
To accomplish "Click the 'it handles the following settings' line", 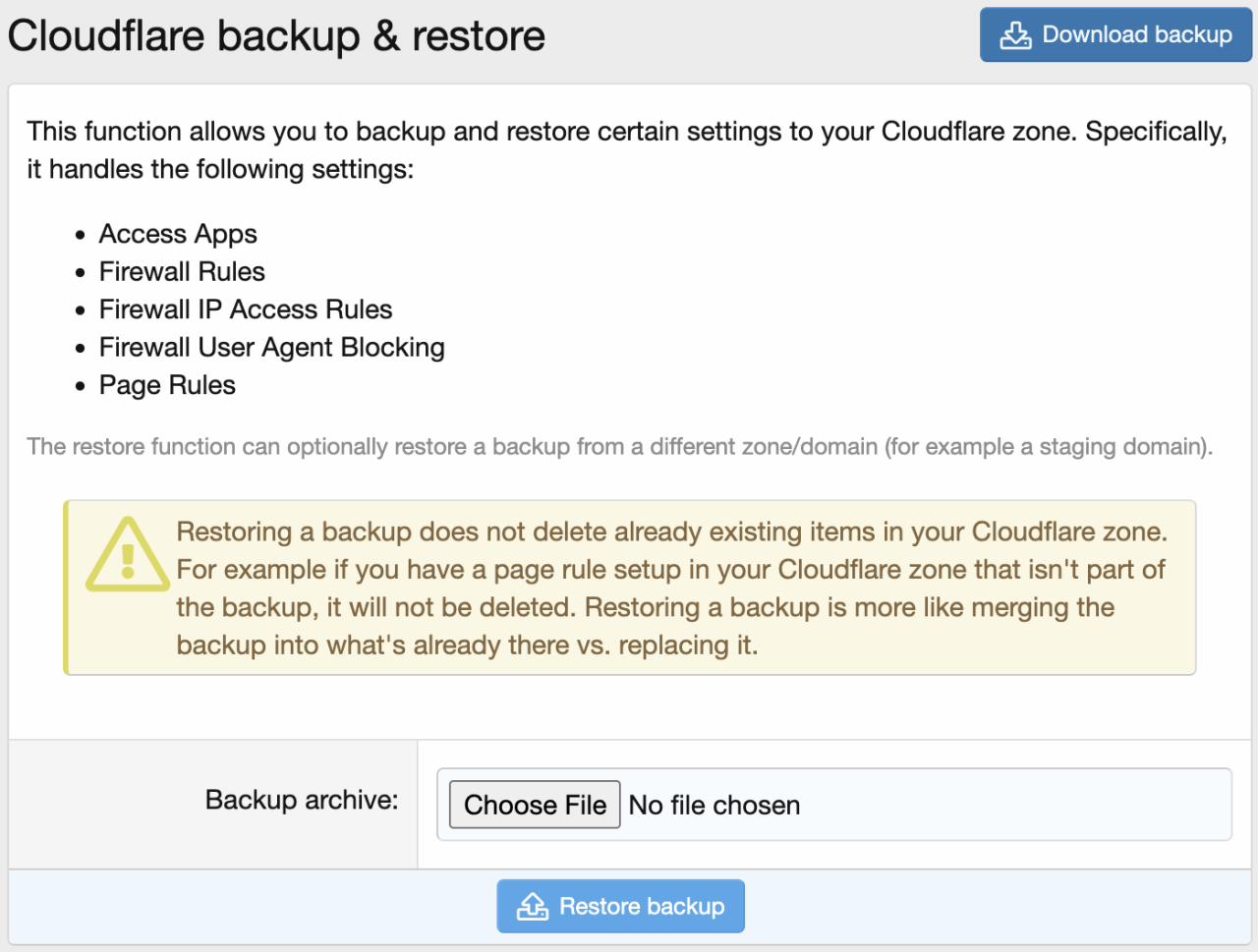I will pos(220,170).
